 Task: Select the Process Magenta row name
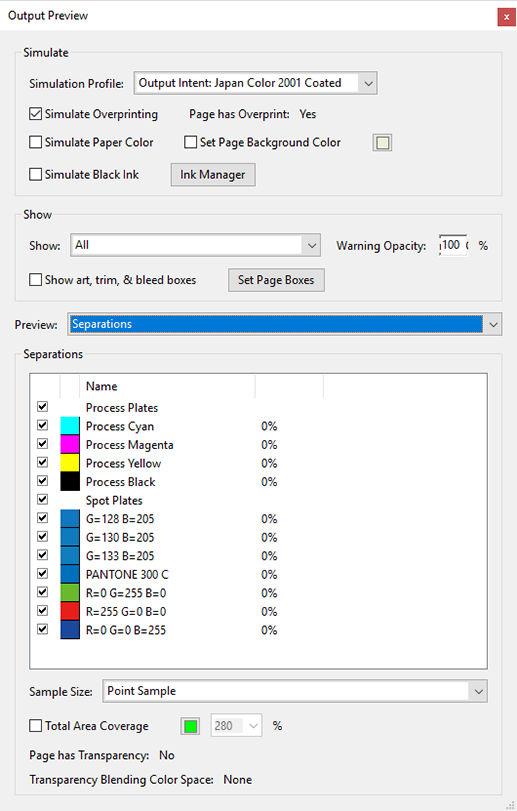(x=129, y=445)
